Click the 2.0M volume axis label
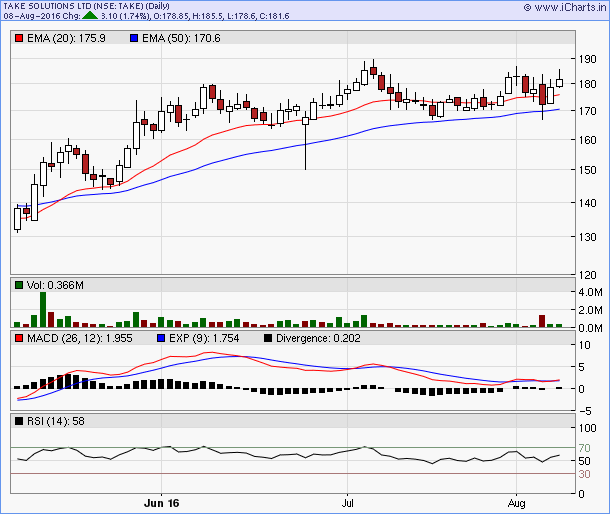 590,310
